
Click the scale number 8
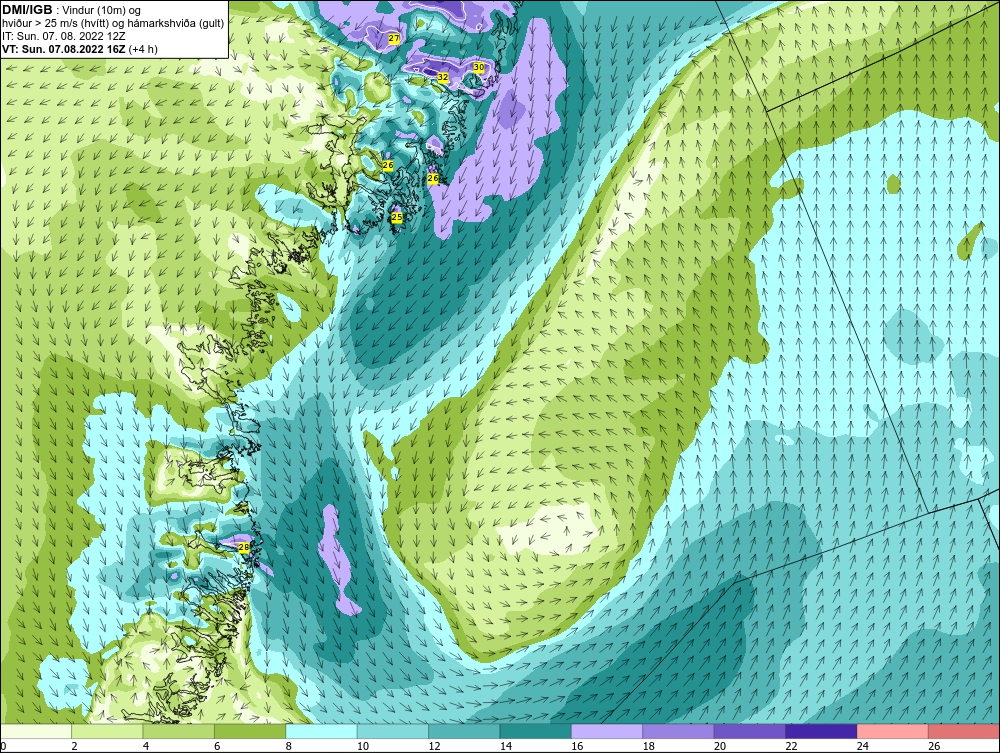coord(289,746)
